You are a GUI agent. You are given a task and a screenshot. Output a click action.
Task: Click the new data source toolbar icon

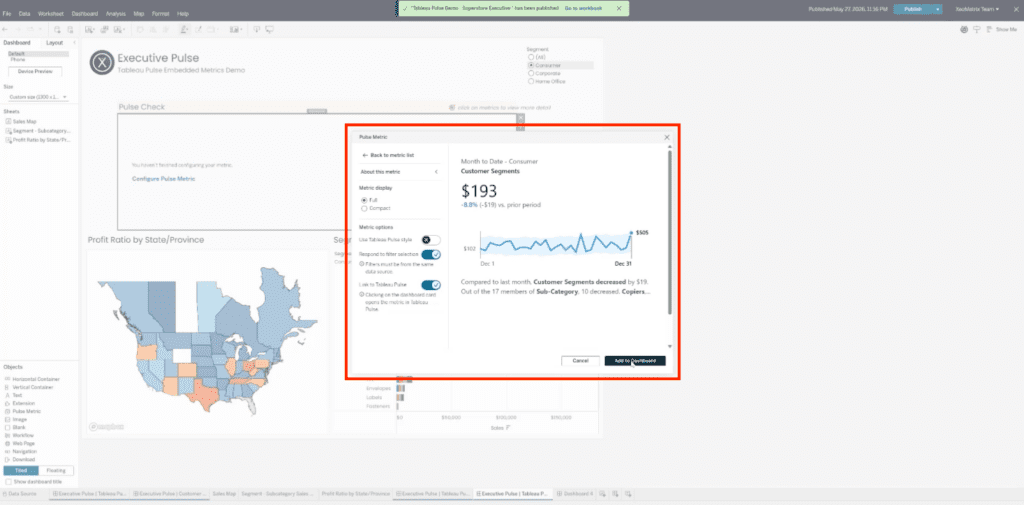click(57, 29)
